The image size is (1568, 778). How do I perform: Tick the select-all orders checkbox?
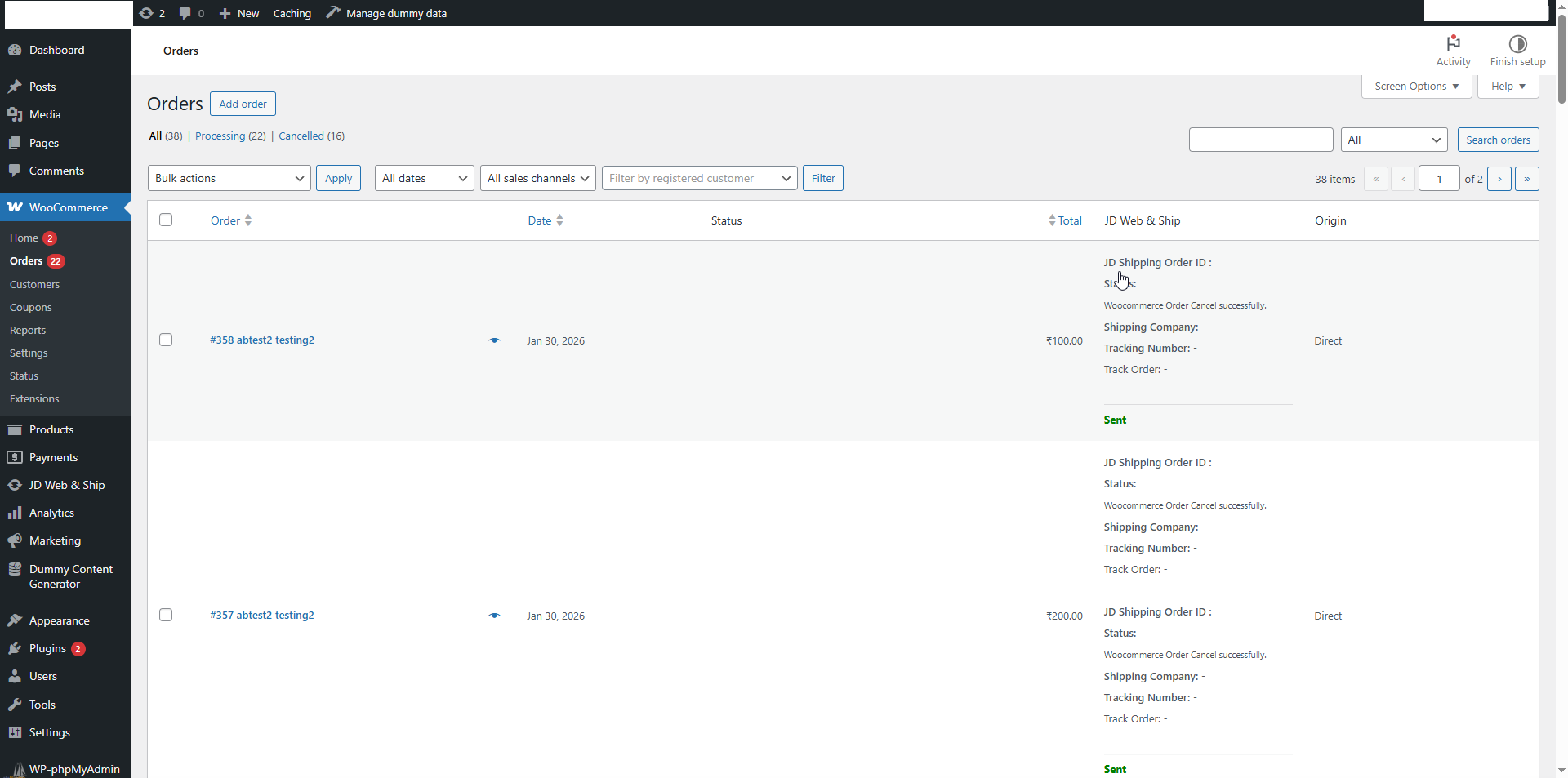click(166, 220)
